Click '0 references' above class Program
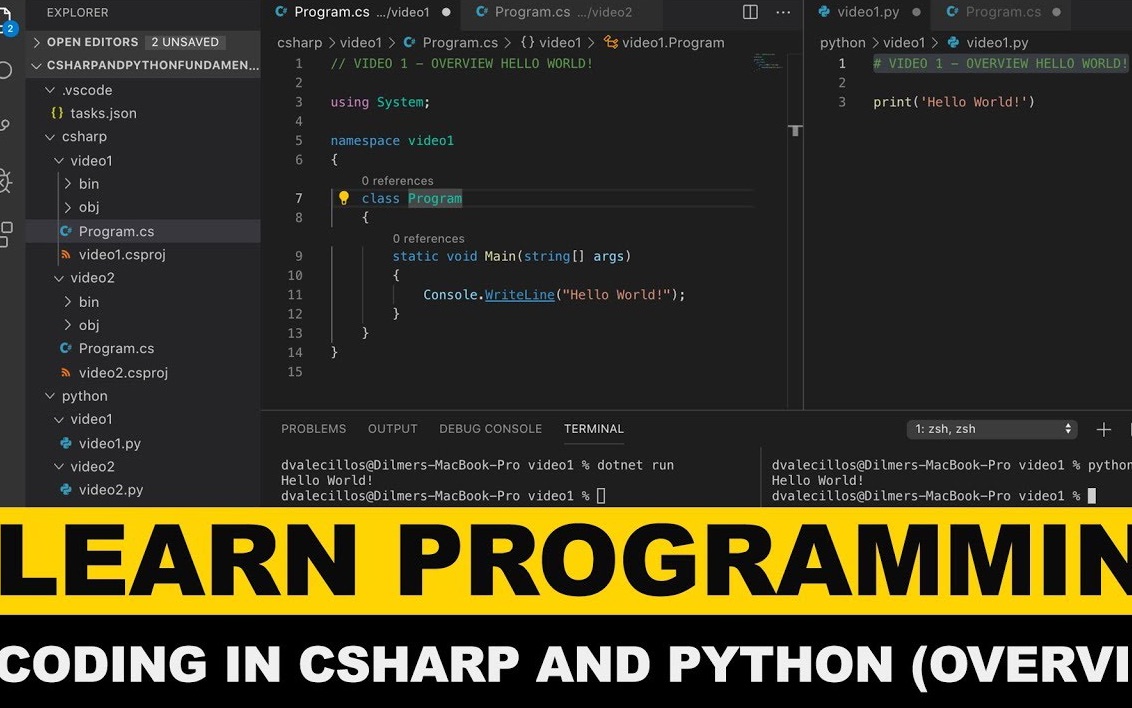 coord(396,180)
